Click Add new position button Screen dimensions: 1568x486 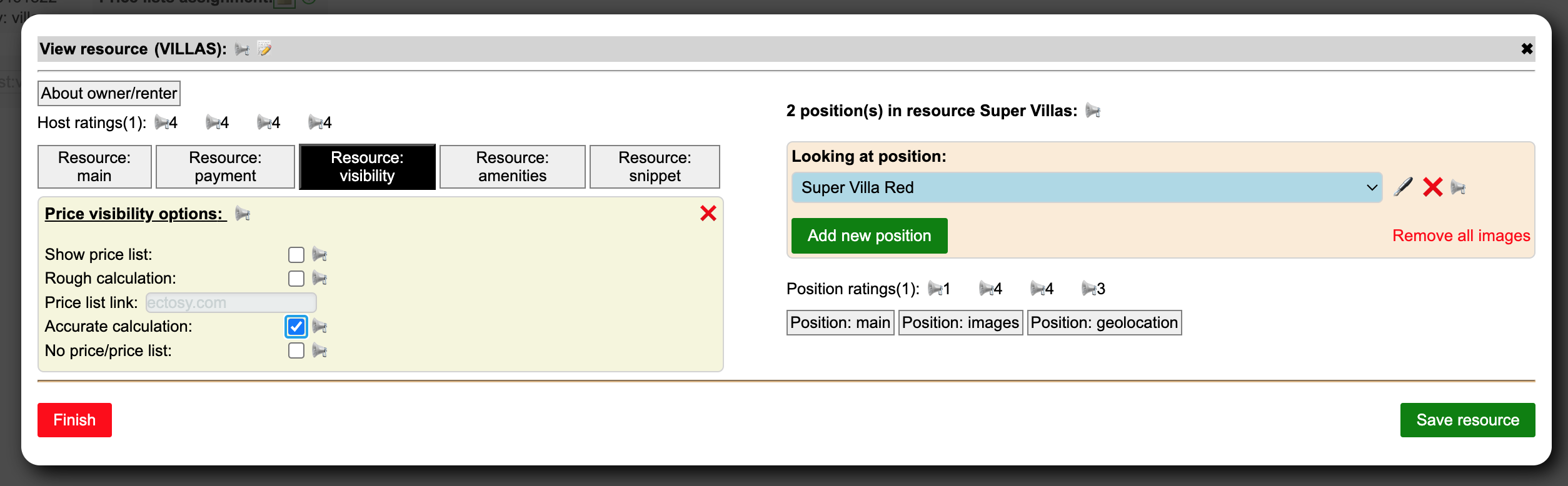(x=869, y=236)
